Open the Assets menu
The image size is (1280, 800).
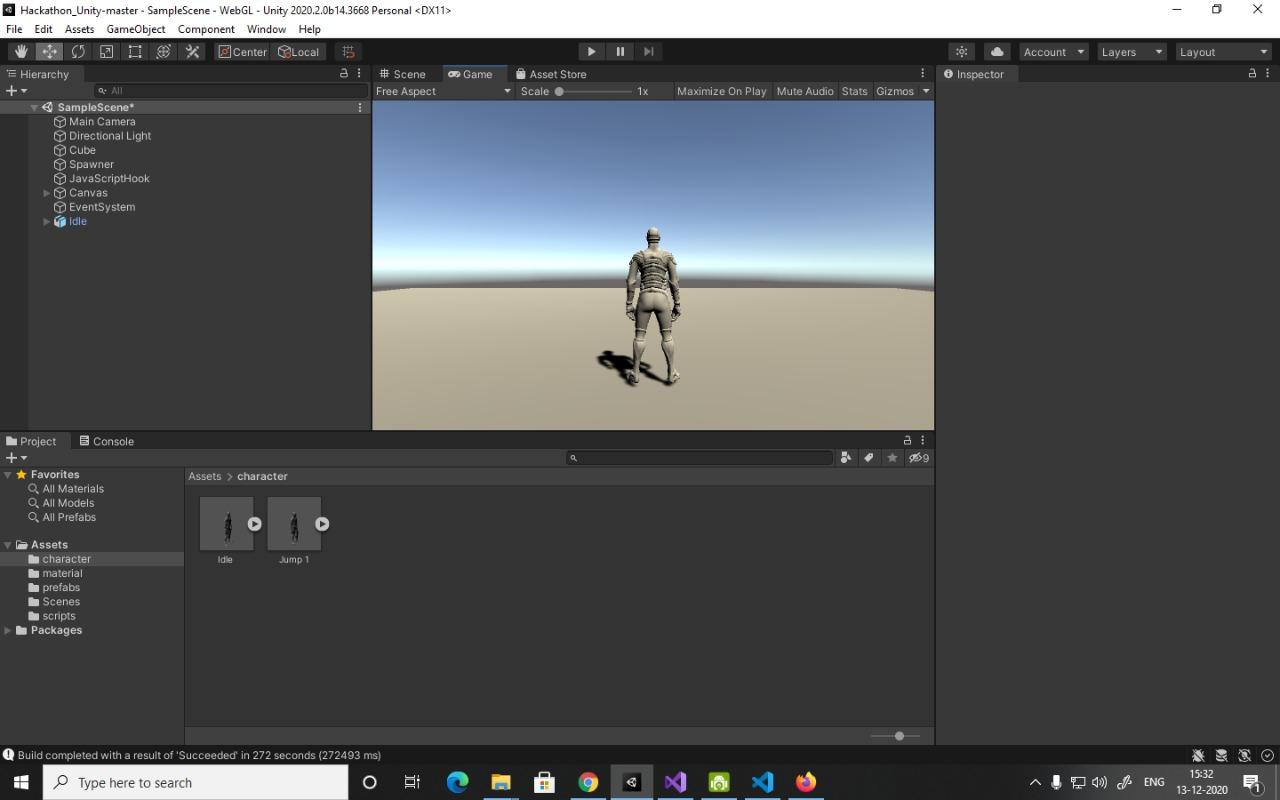tap(79, 29)
